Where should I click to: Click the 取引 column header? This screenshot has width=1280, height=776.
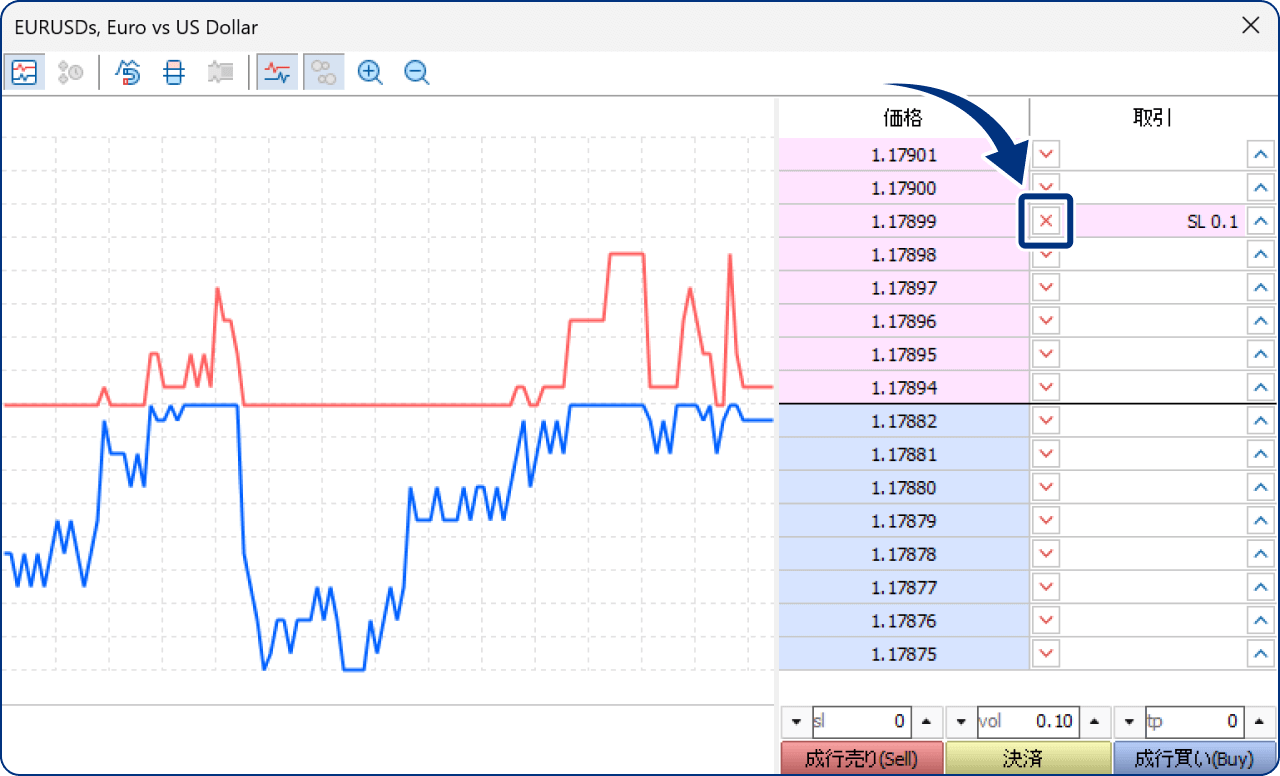(x=1152, y=118)
